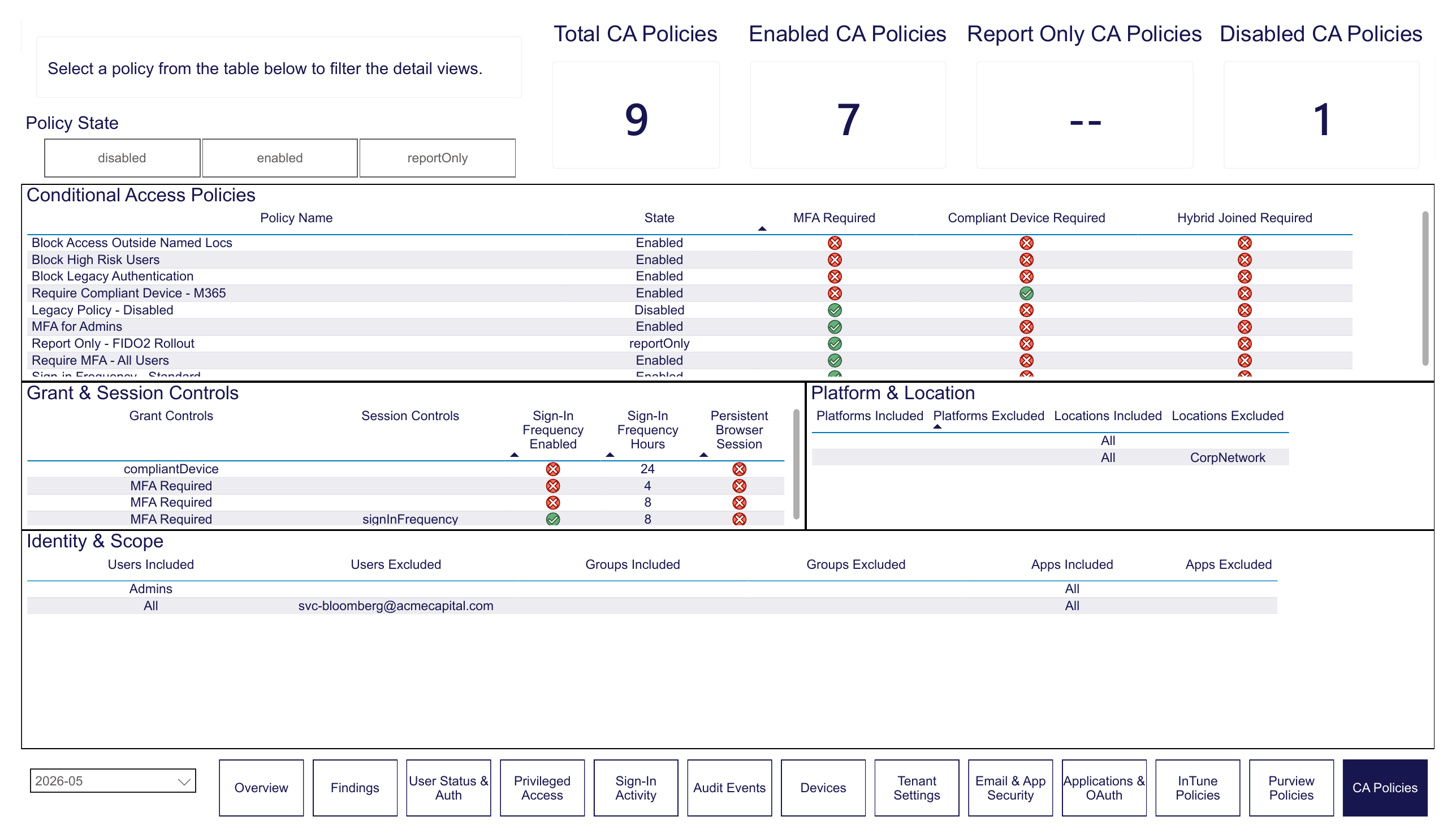Click Hybrid Joined red cross for MFA for Admins

coord(1244,327)
